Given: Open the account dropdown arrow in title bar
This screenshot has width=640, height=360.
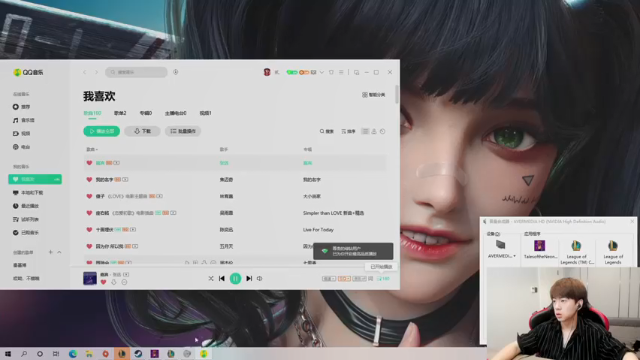Looking at the screenshot, I should tap(322, 72).
